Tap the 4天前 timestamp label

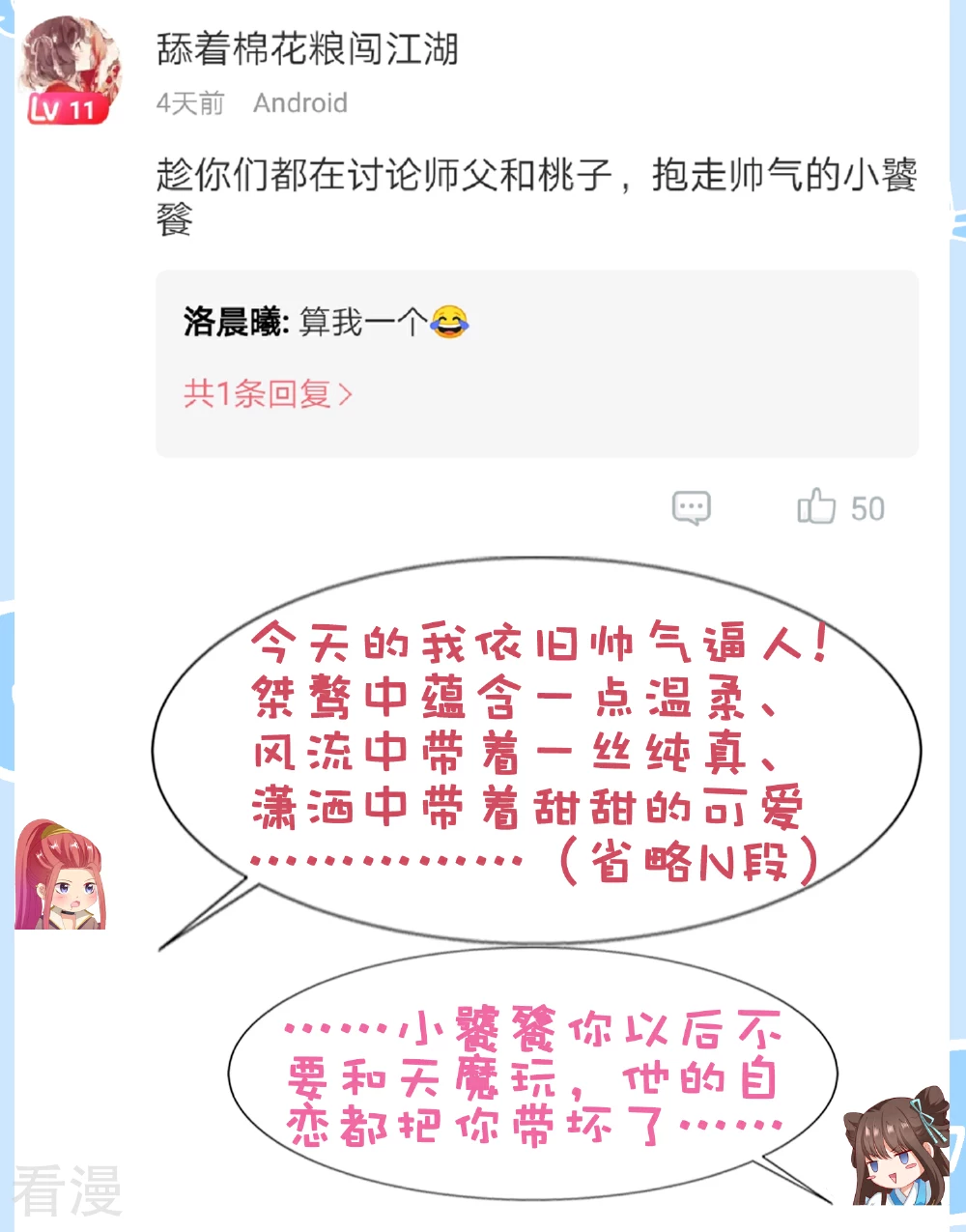(190, 103)
